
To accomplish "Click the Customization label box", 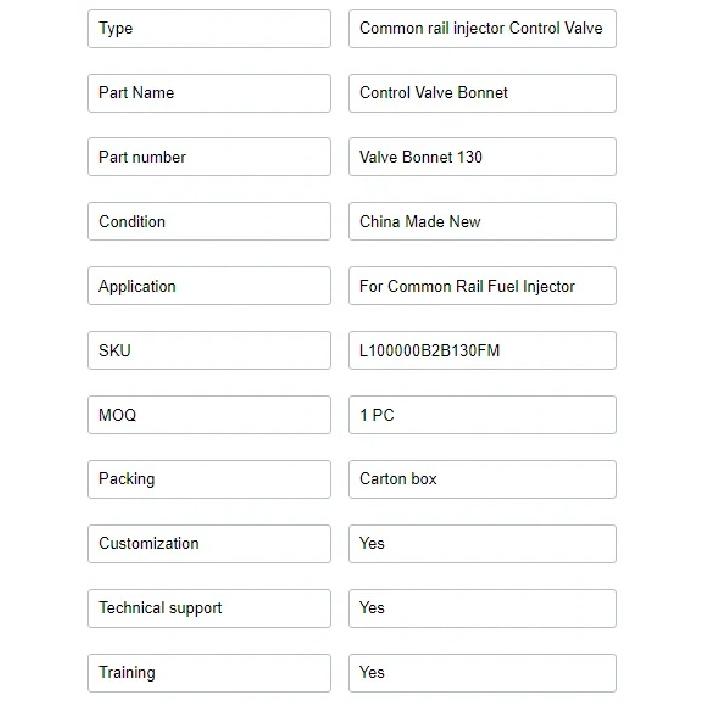I will coord(209,544).
